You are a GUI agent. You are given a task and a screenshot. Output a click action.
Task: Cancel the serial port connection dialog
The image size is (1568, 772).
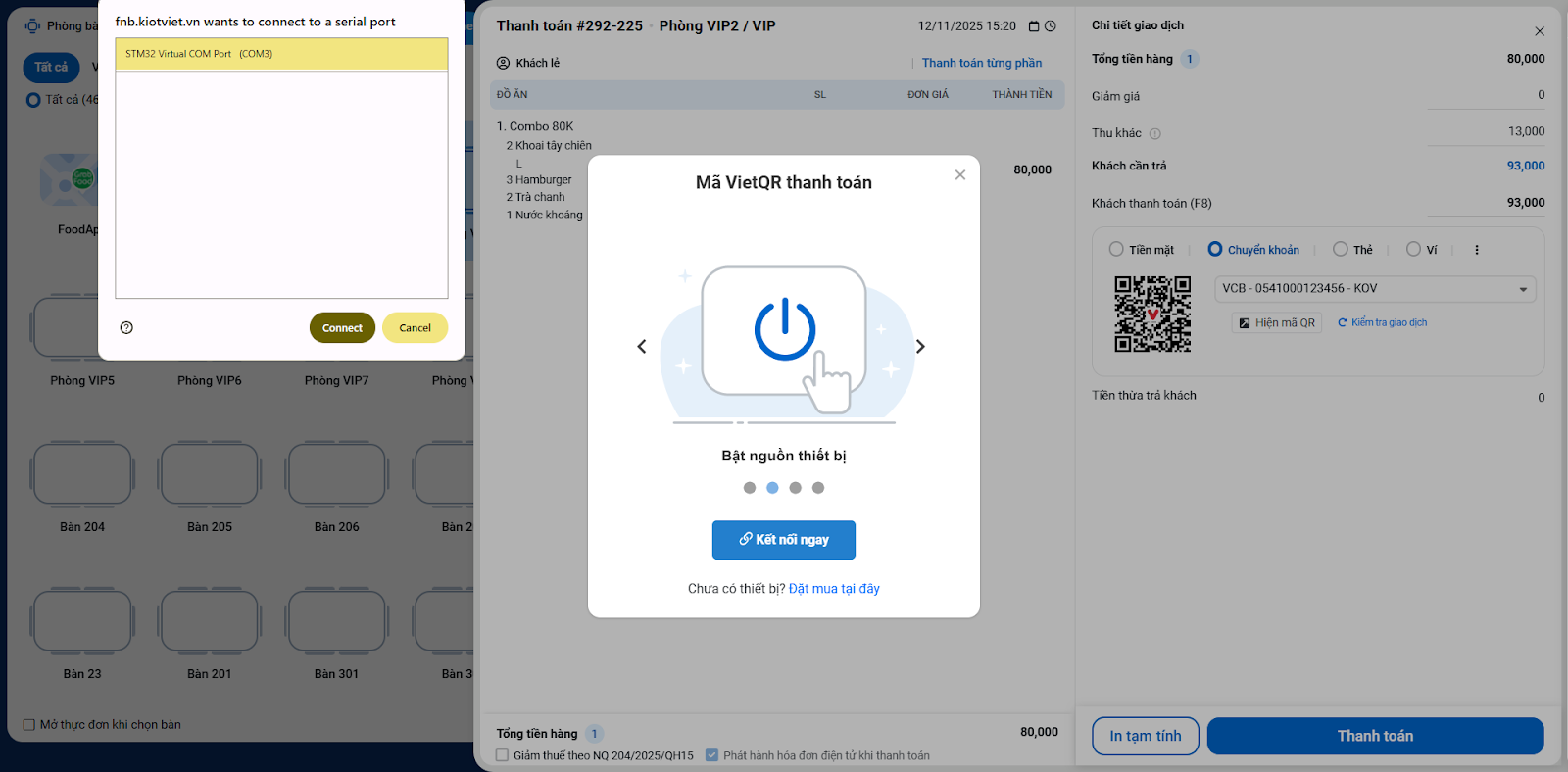pyautogui.click(x=415, y=328)
